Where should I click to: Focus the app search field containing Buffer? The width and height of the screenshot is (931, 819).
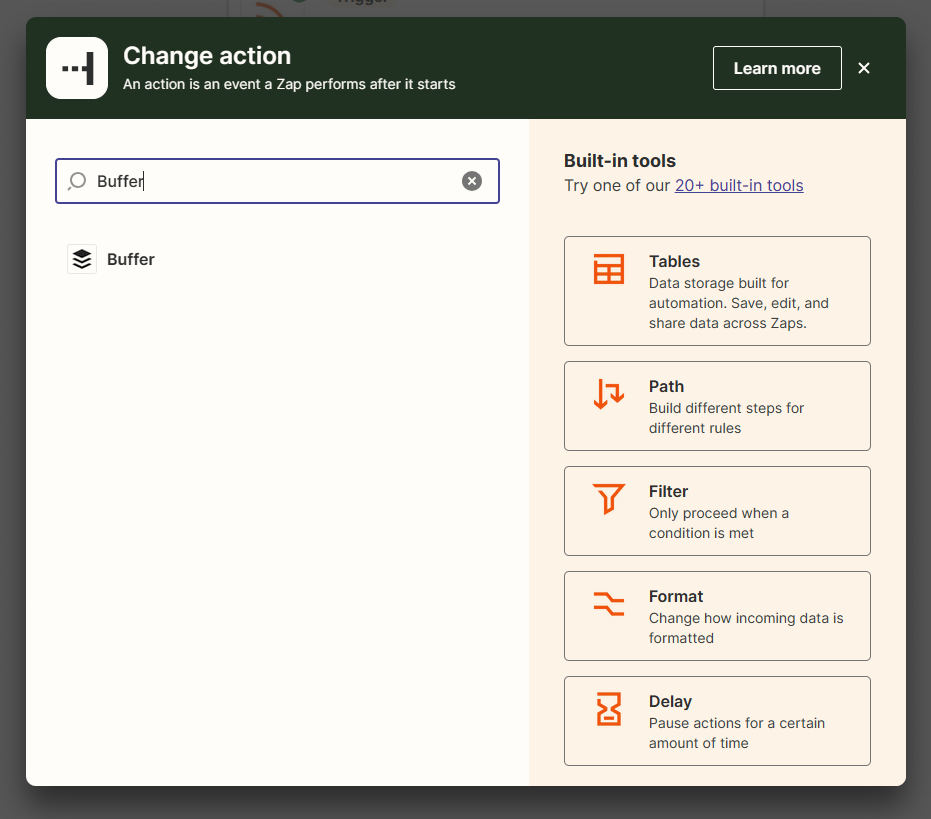point(277,181)
